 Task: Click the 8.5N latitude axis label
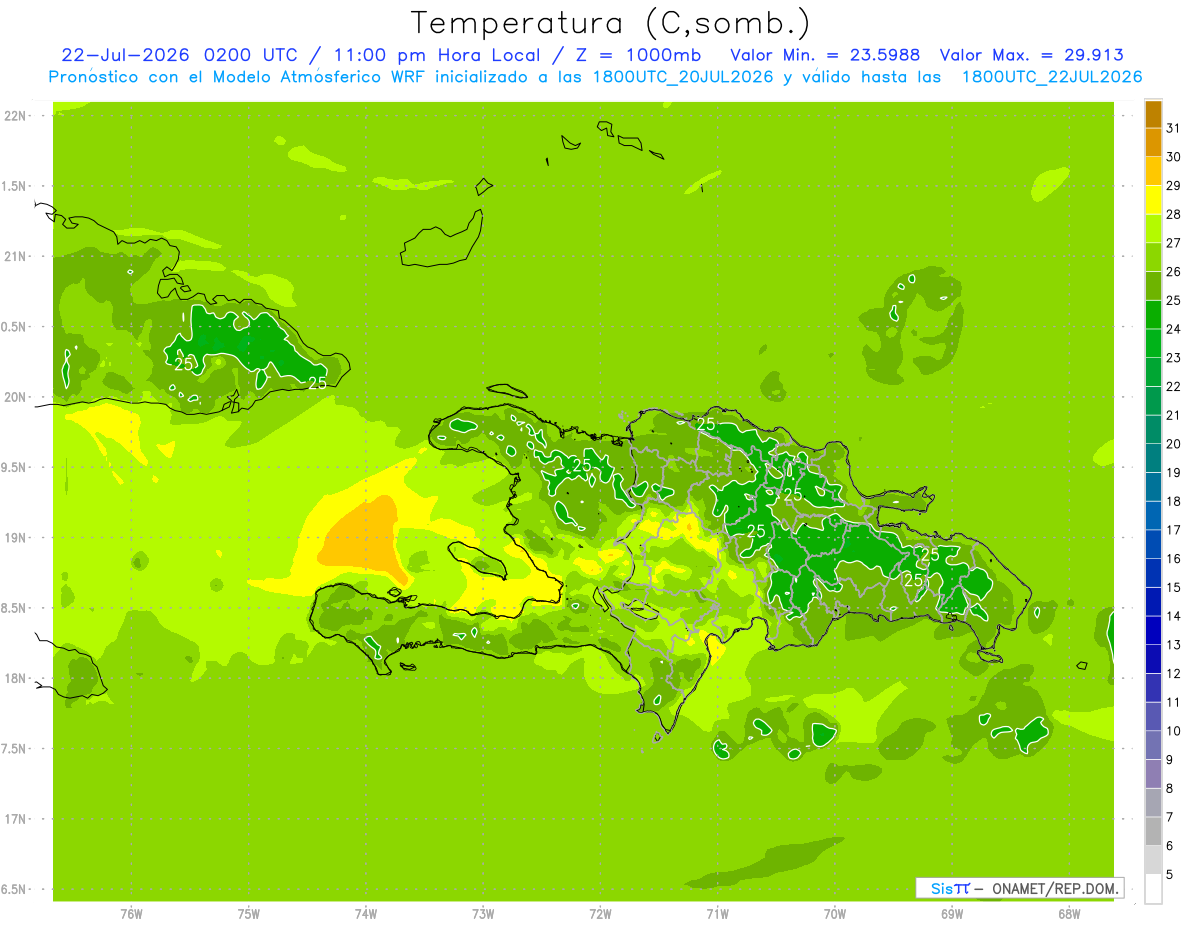[13, 608]
